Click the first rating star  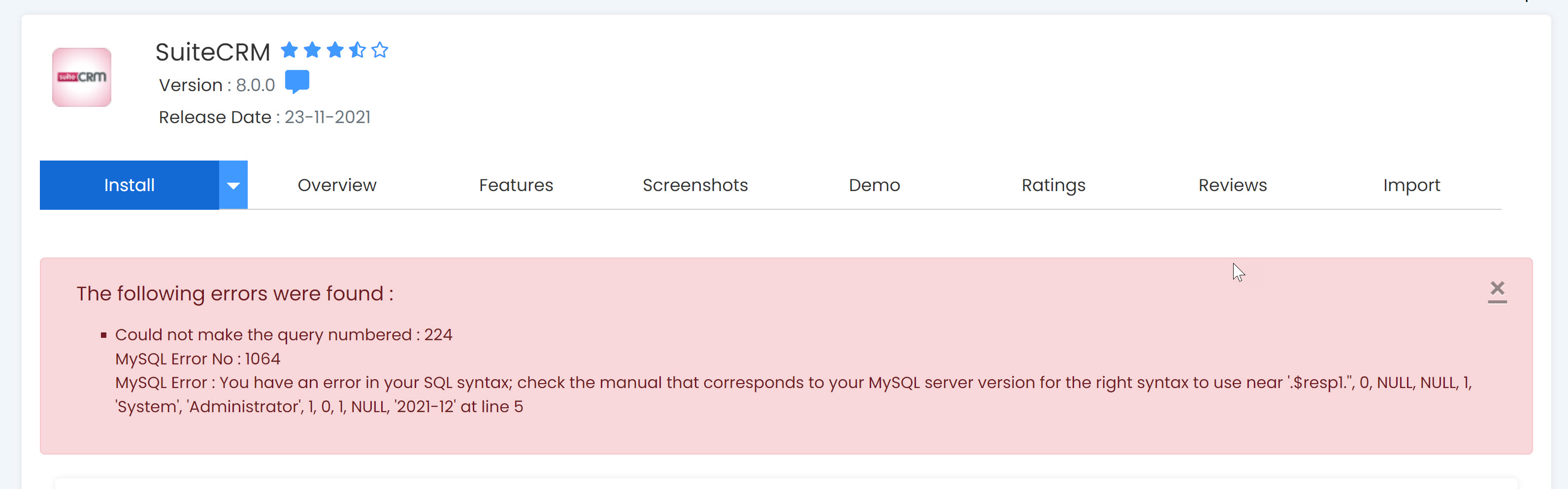(x=290, y=50)
